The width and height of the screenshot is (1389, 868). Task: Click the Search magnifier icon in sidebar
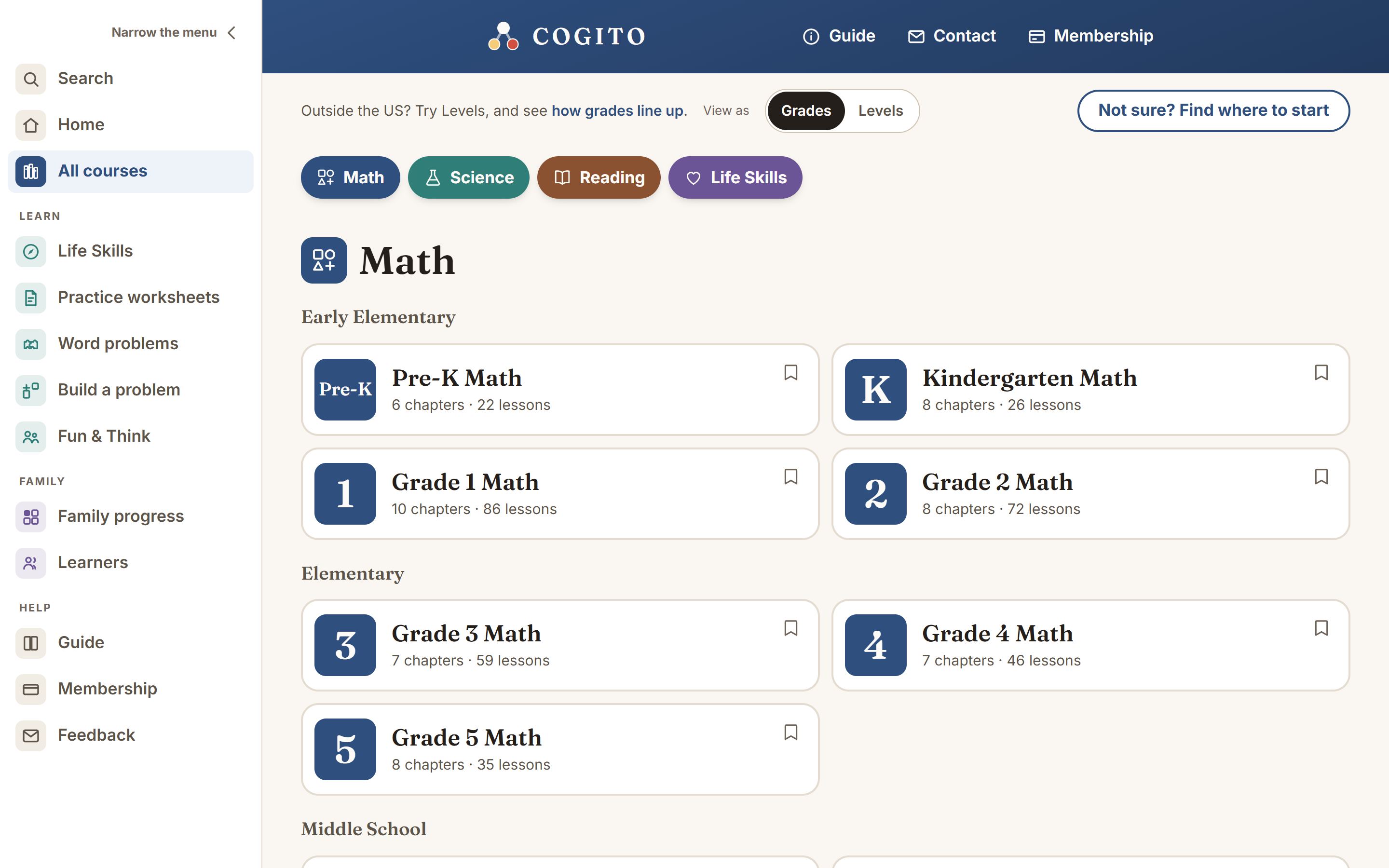[x=31, y=79]
